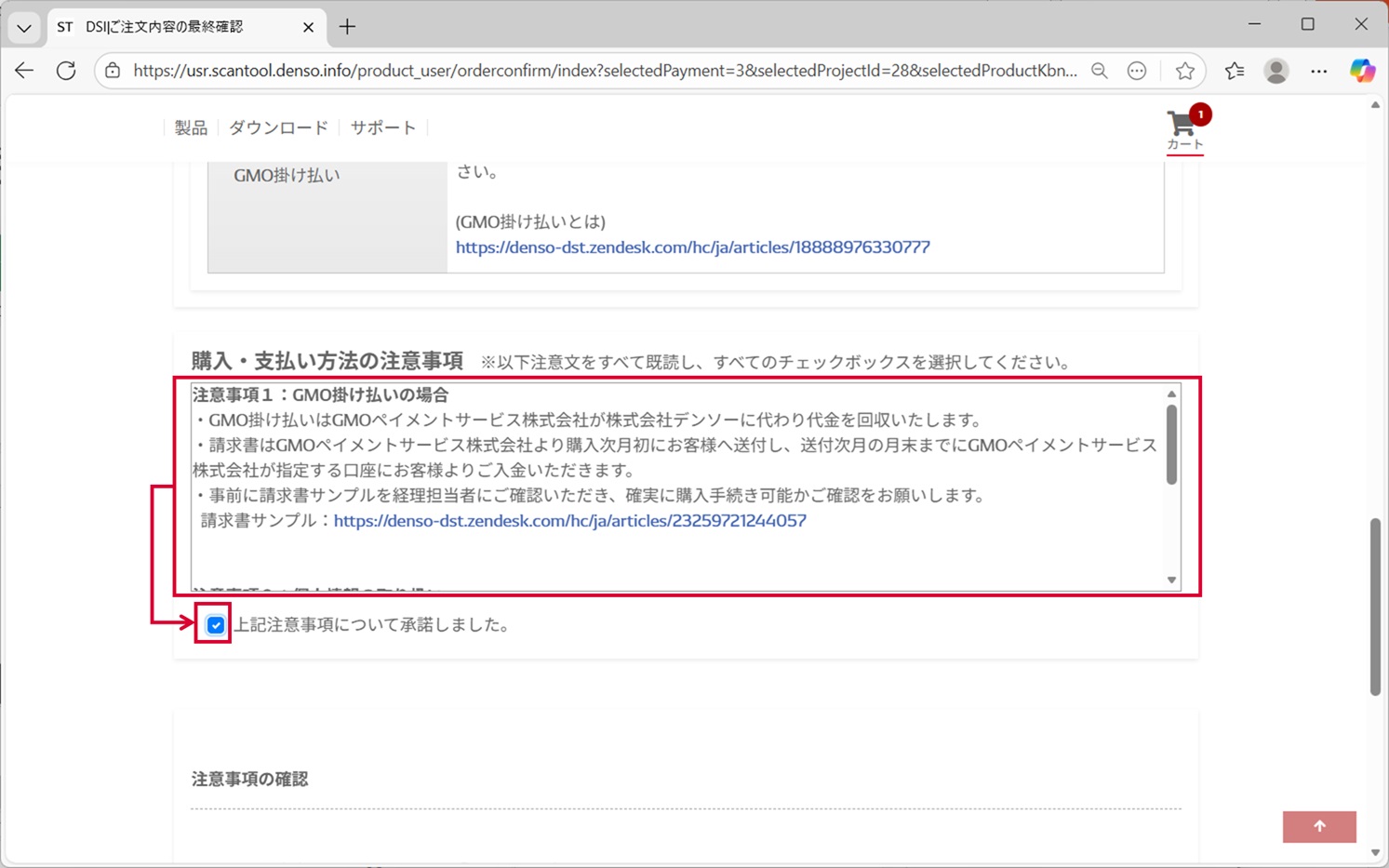The width and height of the screenshot is (1389, 868).
Task: View site information lock icon
Action: [x=113, y=71]
